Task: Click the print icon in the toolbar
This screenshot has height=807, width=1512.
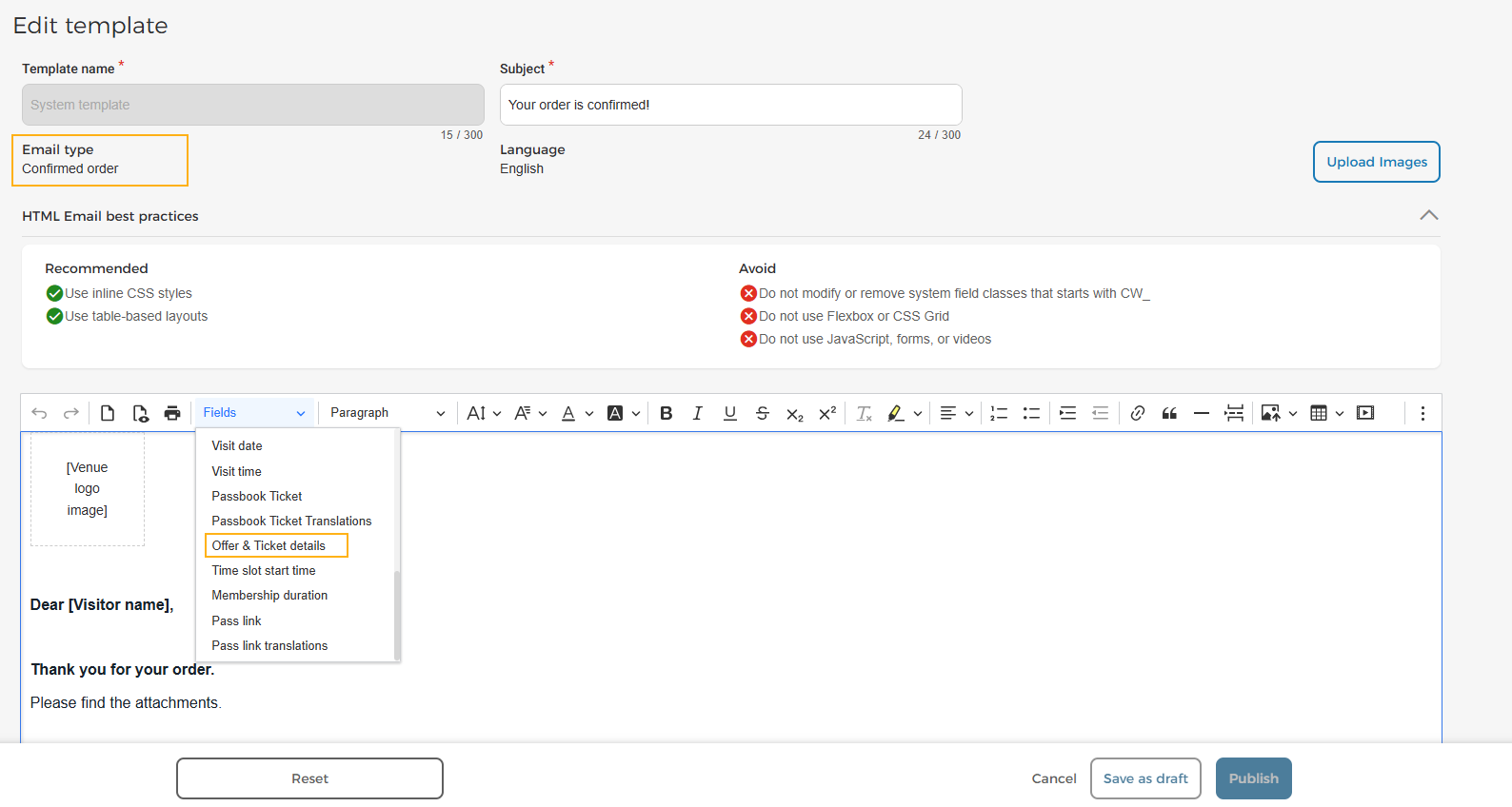Action: coord(172,413)
